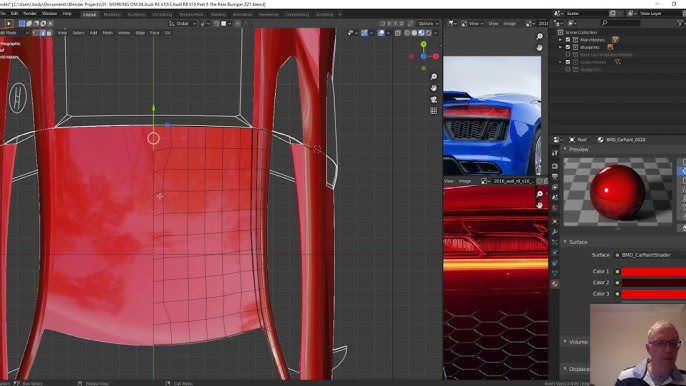Click the green Y axis gizmo handle
Image resolution: width=686 pixels, height=386 pixels.
point(424,44)
